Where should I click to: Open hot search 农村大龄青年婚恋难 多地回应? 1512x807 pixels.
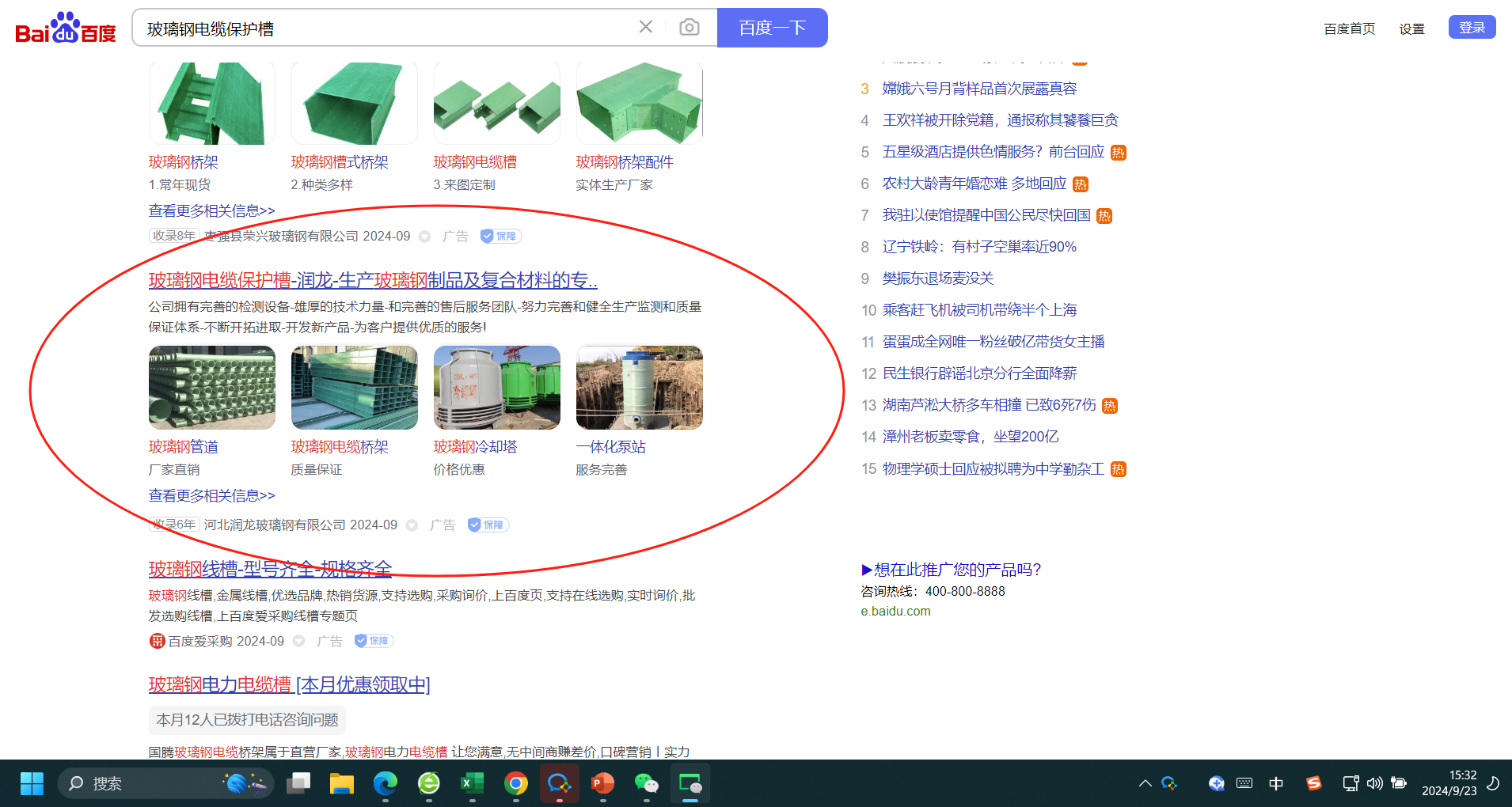[x=974, y=184]
